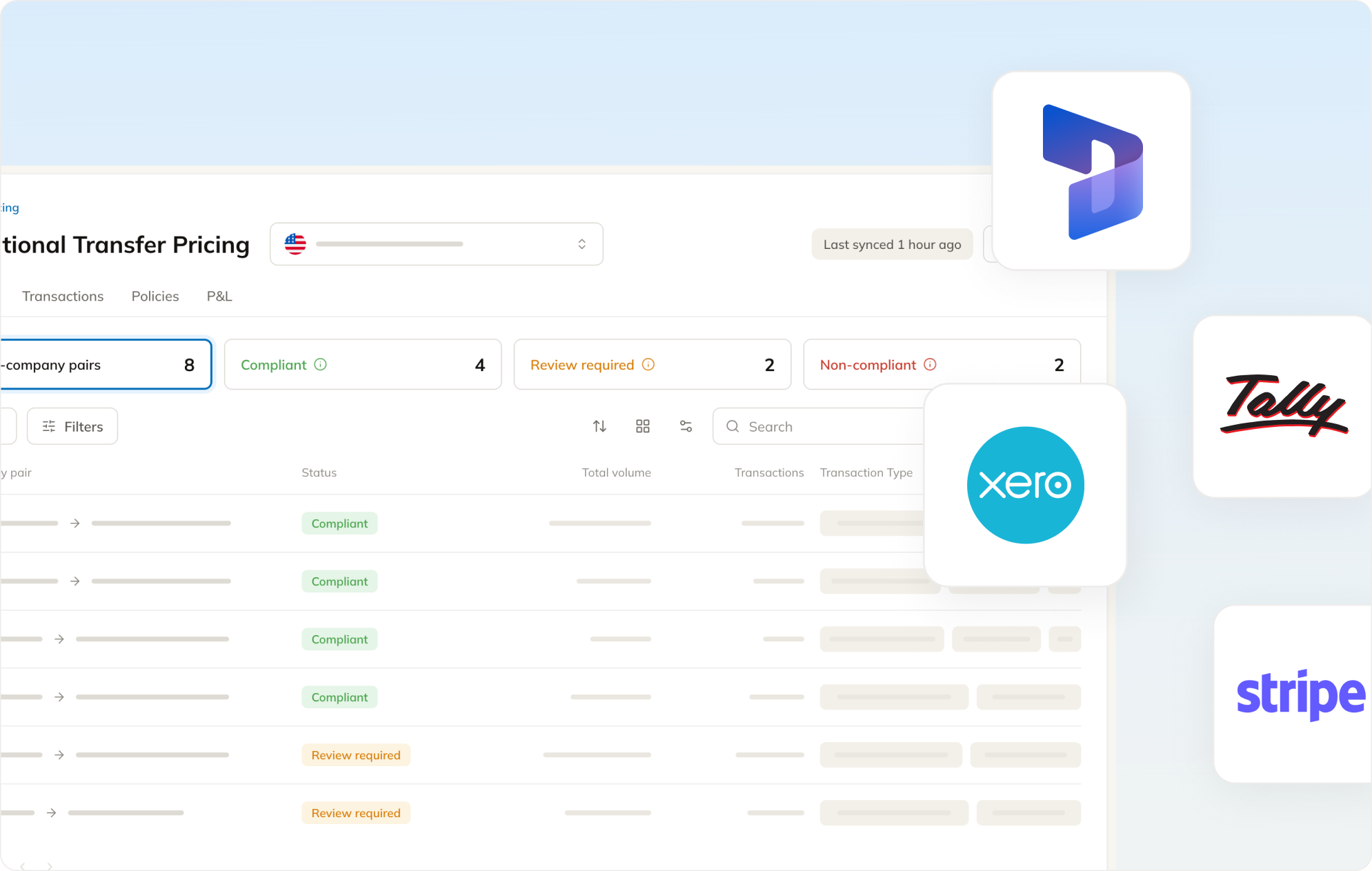
Task: Click into the Search field
Action: [x=819, y=426]
